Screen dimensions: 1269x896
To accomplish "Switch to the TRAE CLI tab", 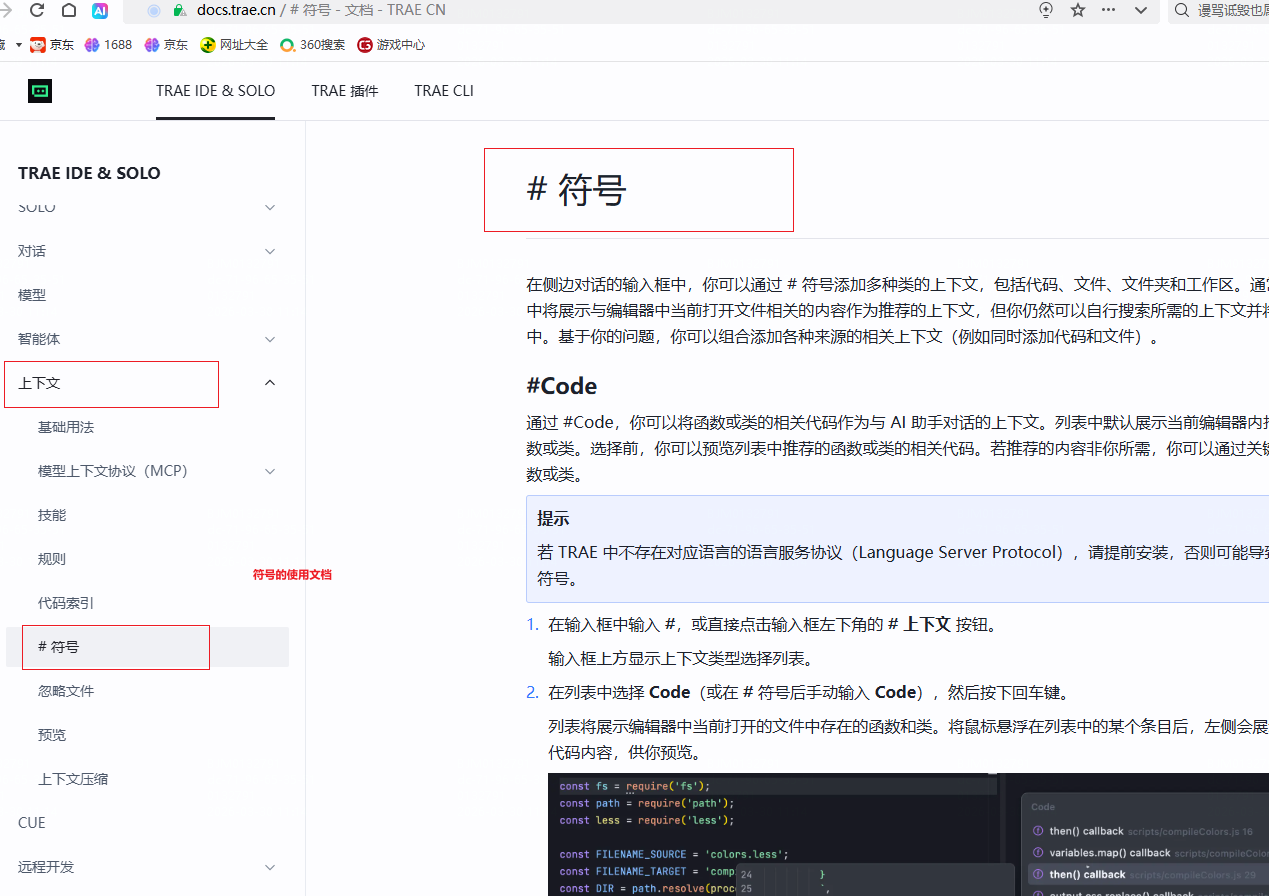I will point(444,91).
